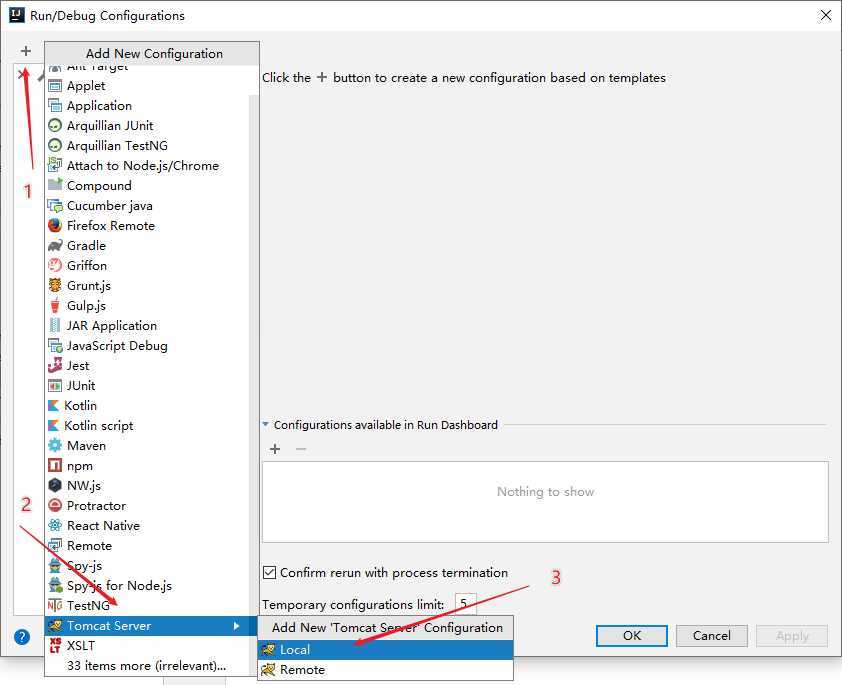Image resolution: width=842 pixels, height=685 pixels.
Task: Collapse Configurations available in Run Dashboard section
Action: [265, 425]
